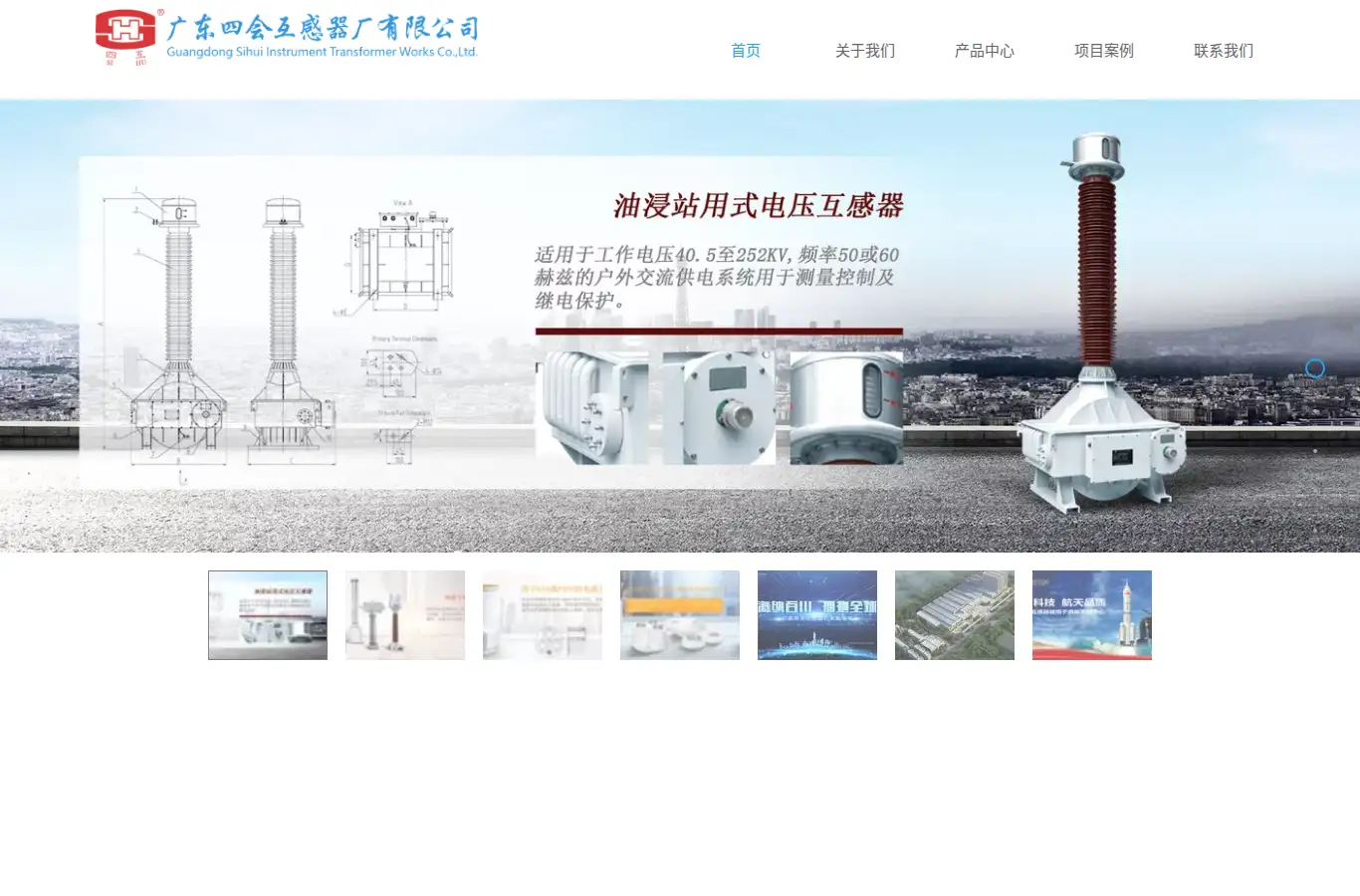
Task: Select first thumbnail of oil-immersed transformer slide
Action: pos(268,615)
